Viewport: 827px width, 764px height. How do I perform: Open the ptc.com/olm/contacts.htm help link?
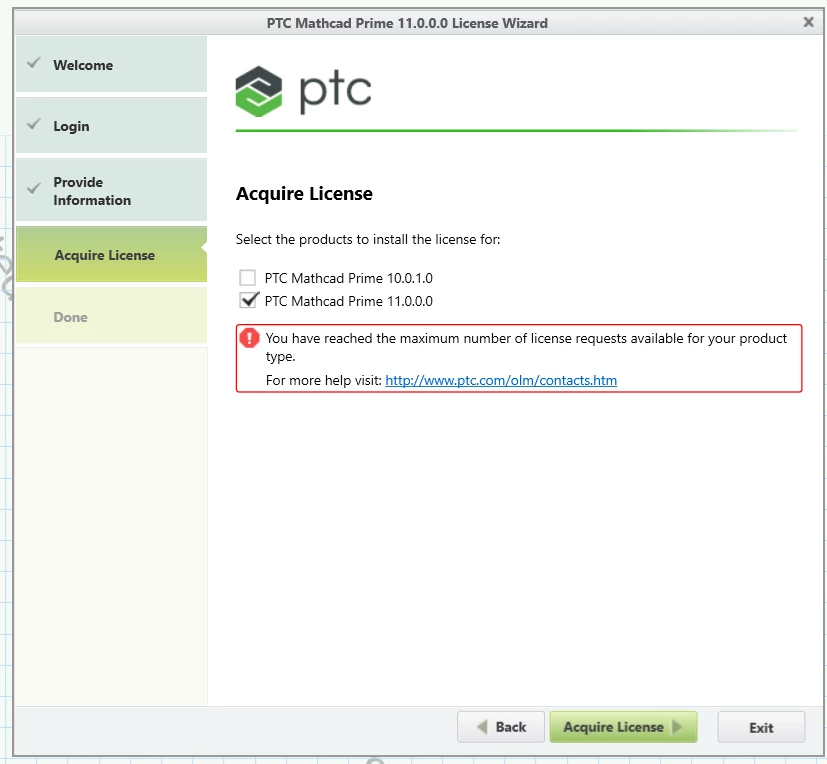(x=501, y=380)
